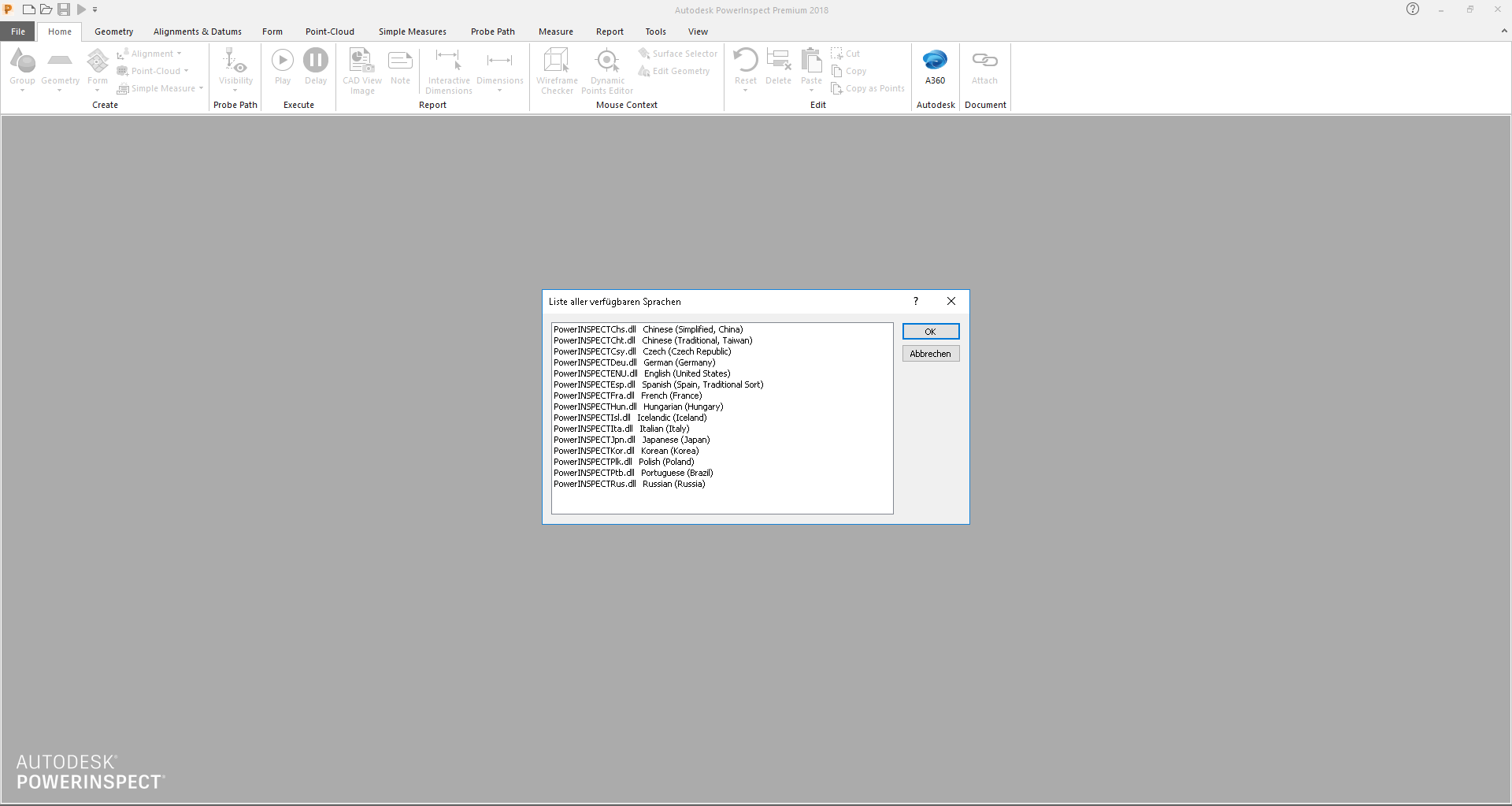
Task: Select the German (Germany) language entry
Action: 634,362
